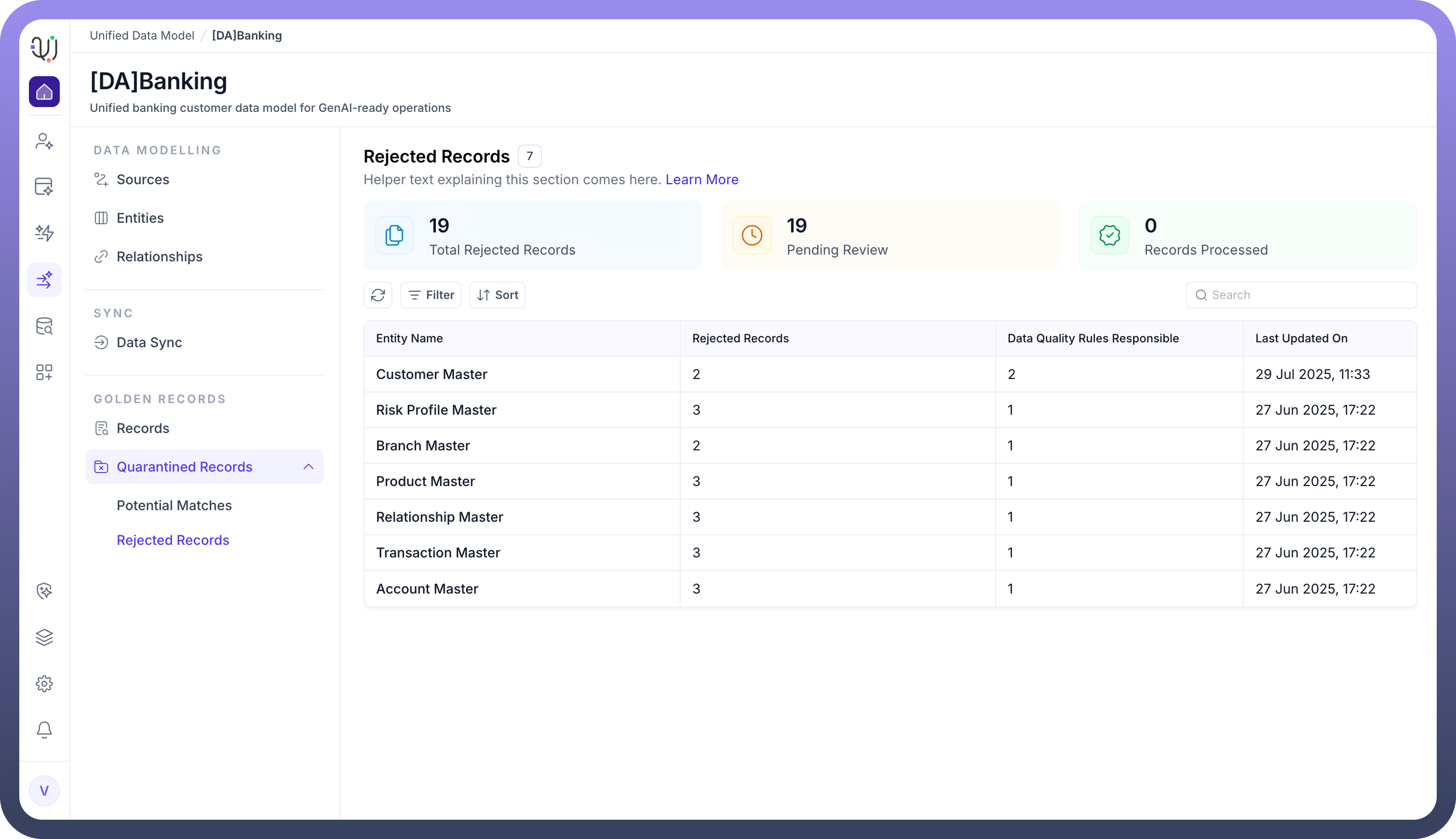
Task: Collapse the Quarantined Records section
Action: (308, 467)
